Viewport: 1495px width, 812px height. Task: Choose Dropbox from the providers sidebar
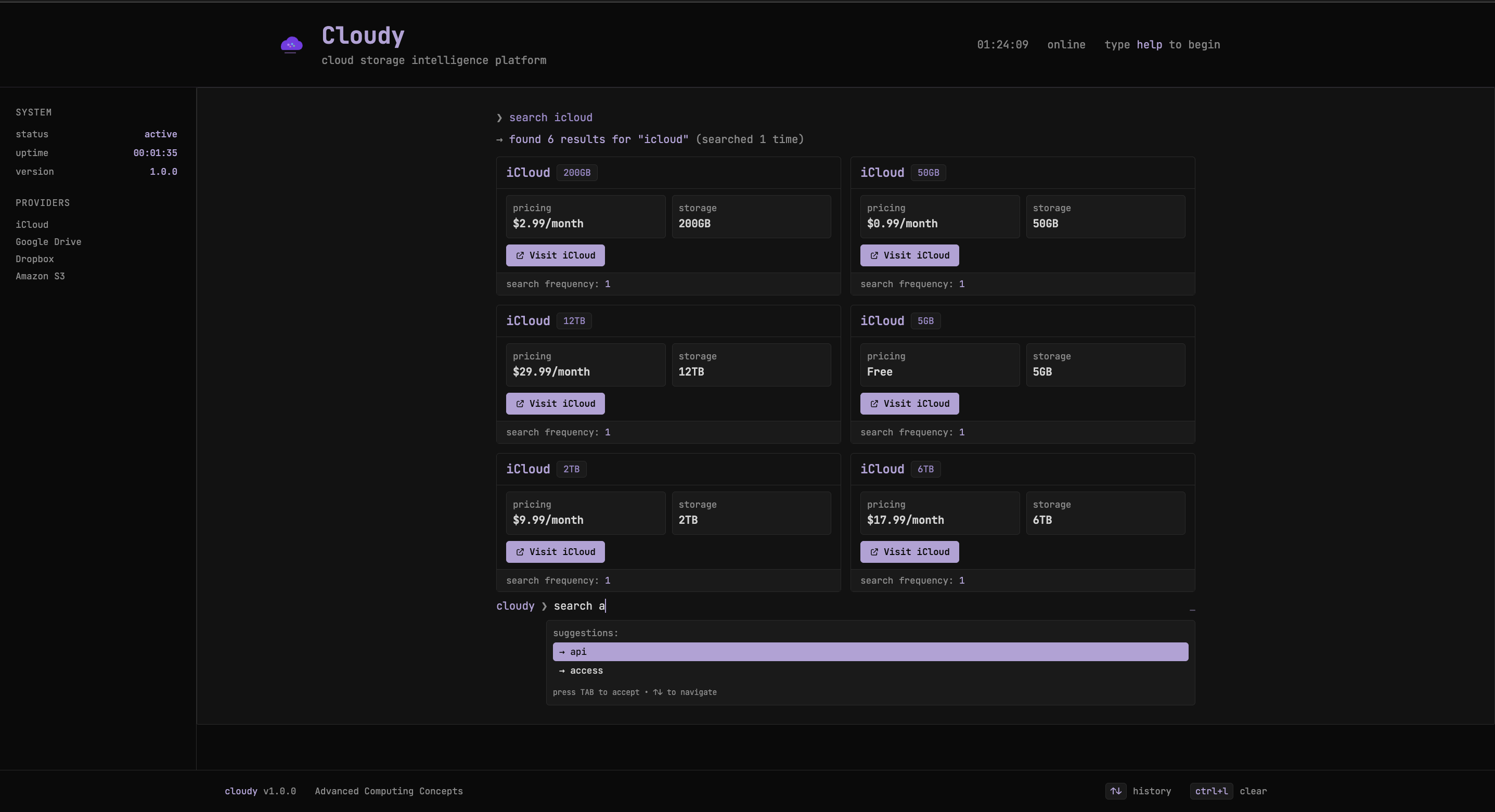point(35,259)
